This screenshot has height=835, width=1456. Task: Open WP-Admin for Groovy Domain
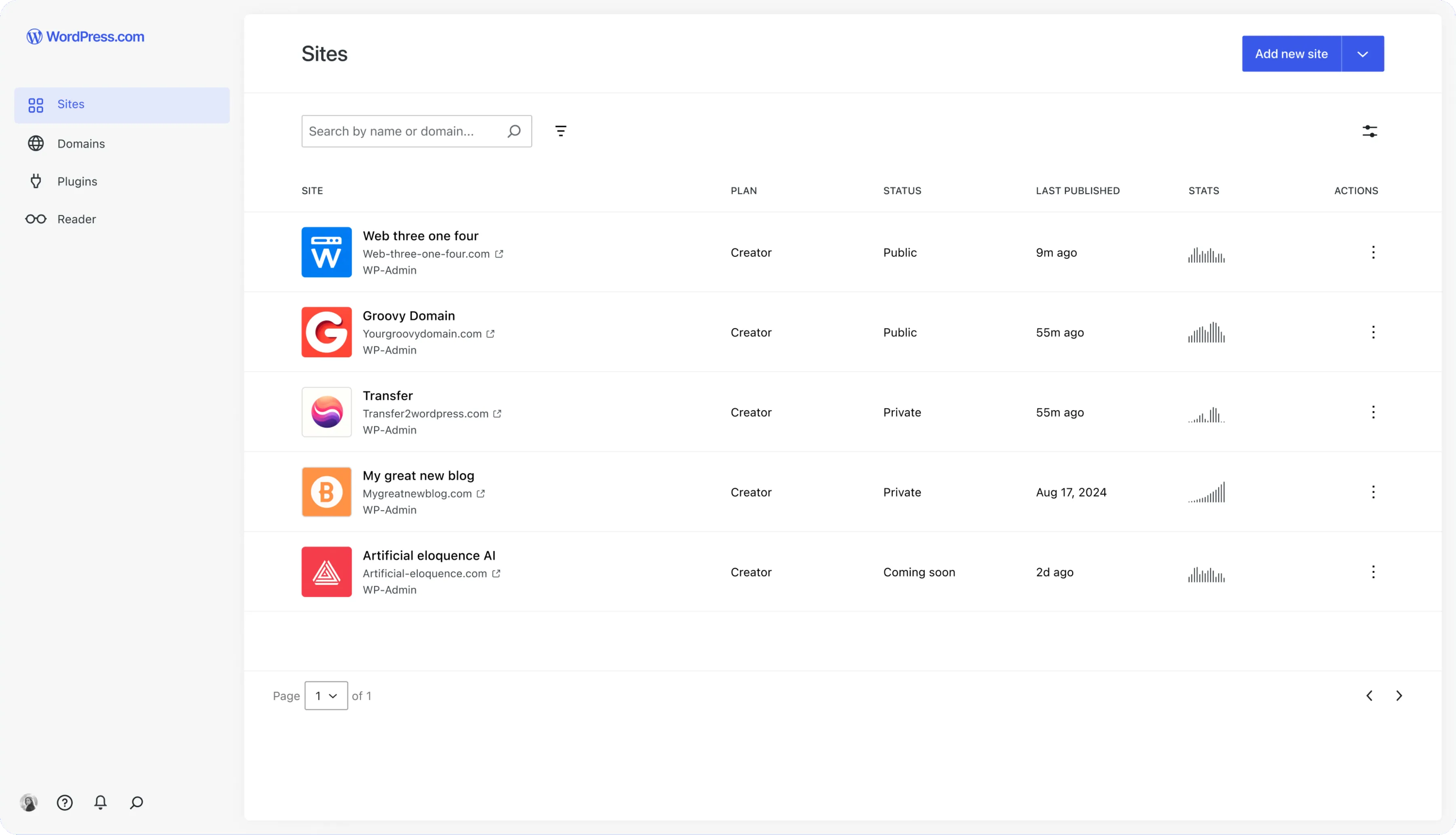tap(390, 350)
